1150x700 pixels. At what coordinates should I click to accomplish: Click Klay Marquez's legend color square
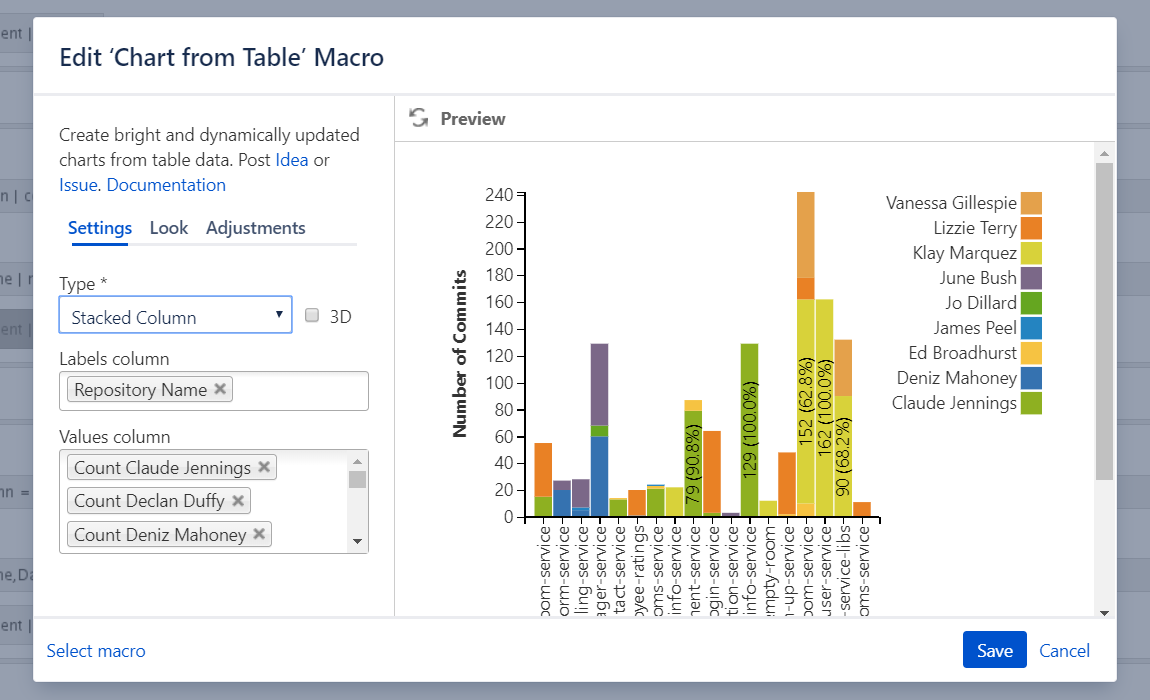tap(1033, 252)
